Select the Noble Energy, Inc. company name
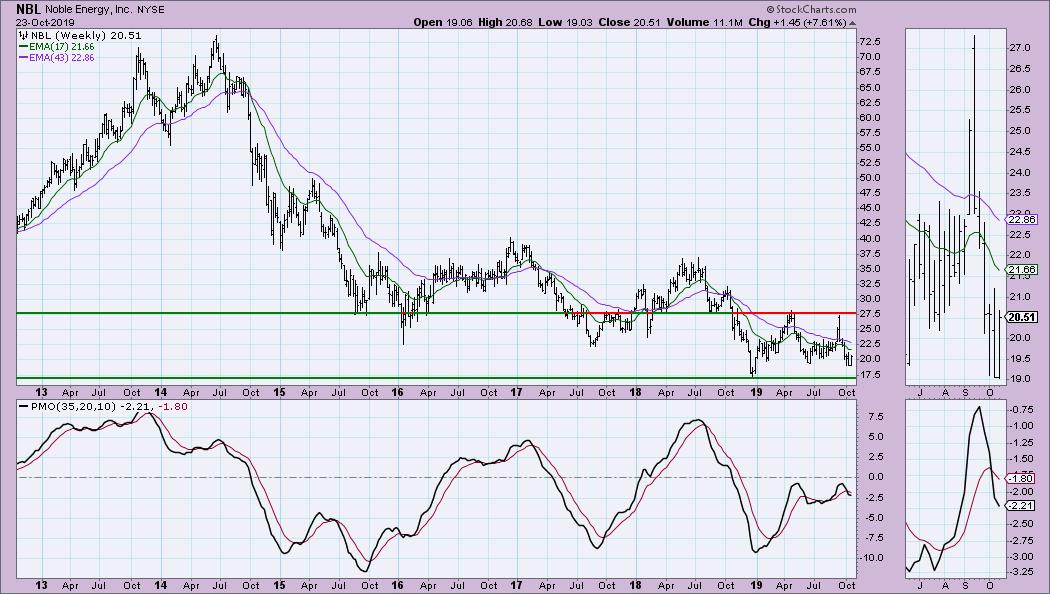 [x=87, y=10]
